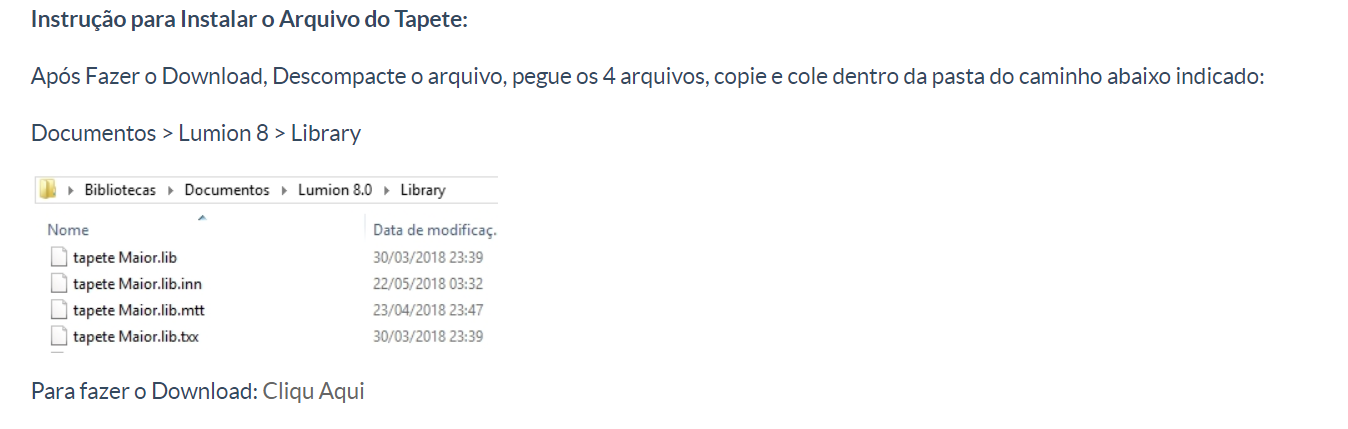The image size is (1348, 429).
Task: Sort by the Data de modificaç. column header
Action: coord(435,230)
